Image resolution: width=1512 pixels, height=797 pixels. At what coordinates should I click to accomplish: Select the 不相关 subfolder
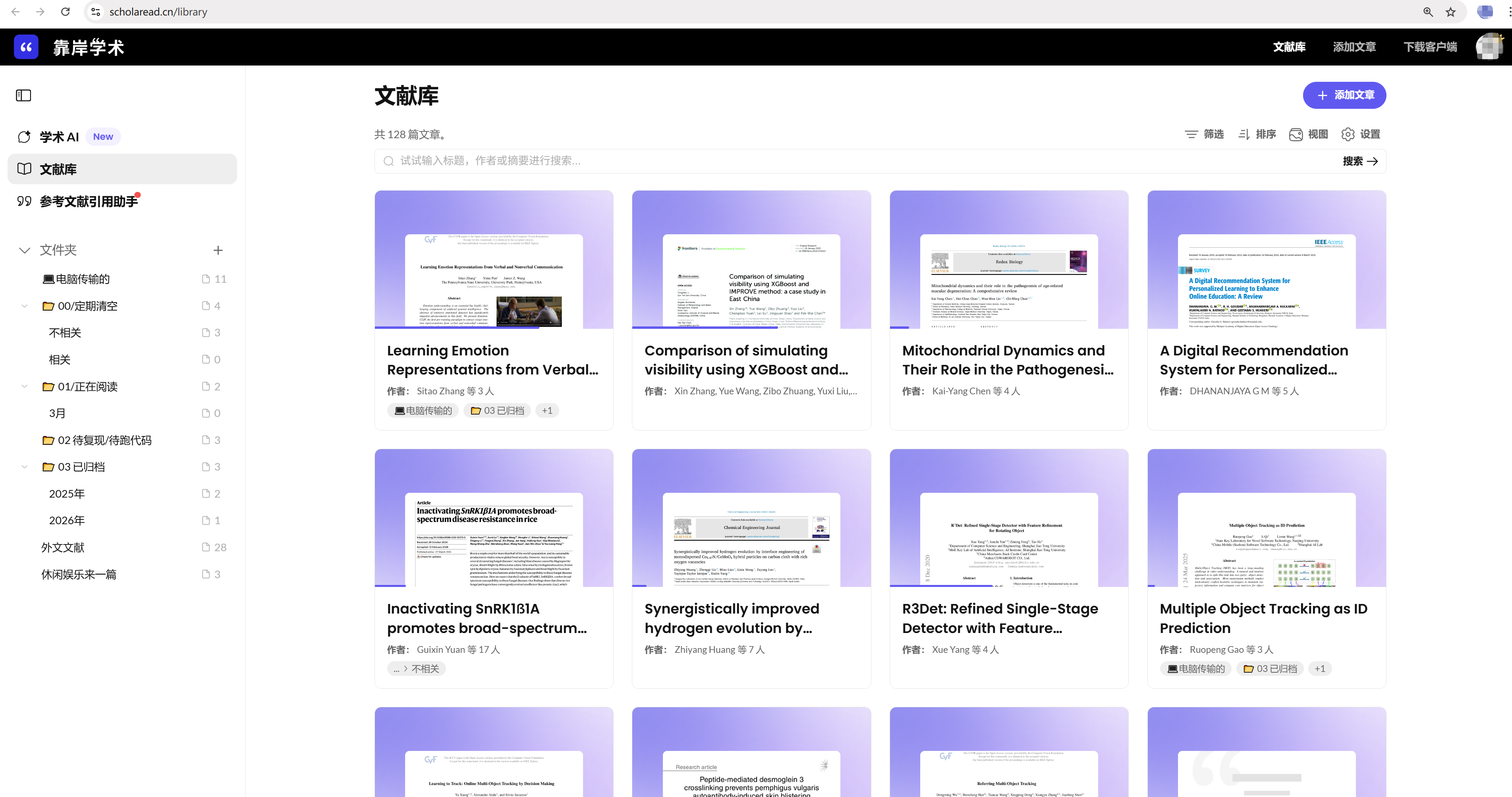[x=65, y=333]
